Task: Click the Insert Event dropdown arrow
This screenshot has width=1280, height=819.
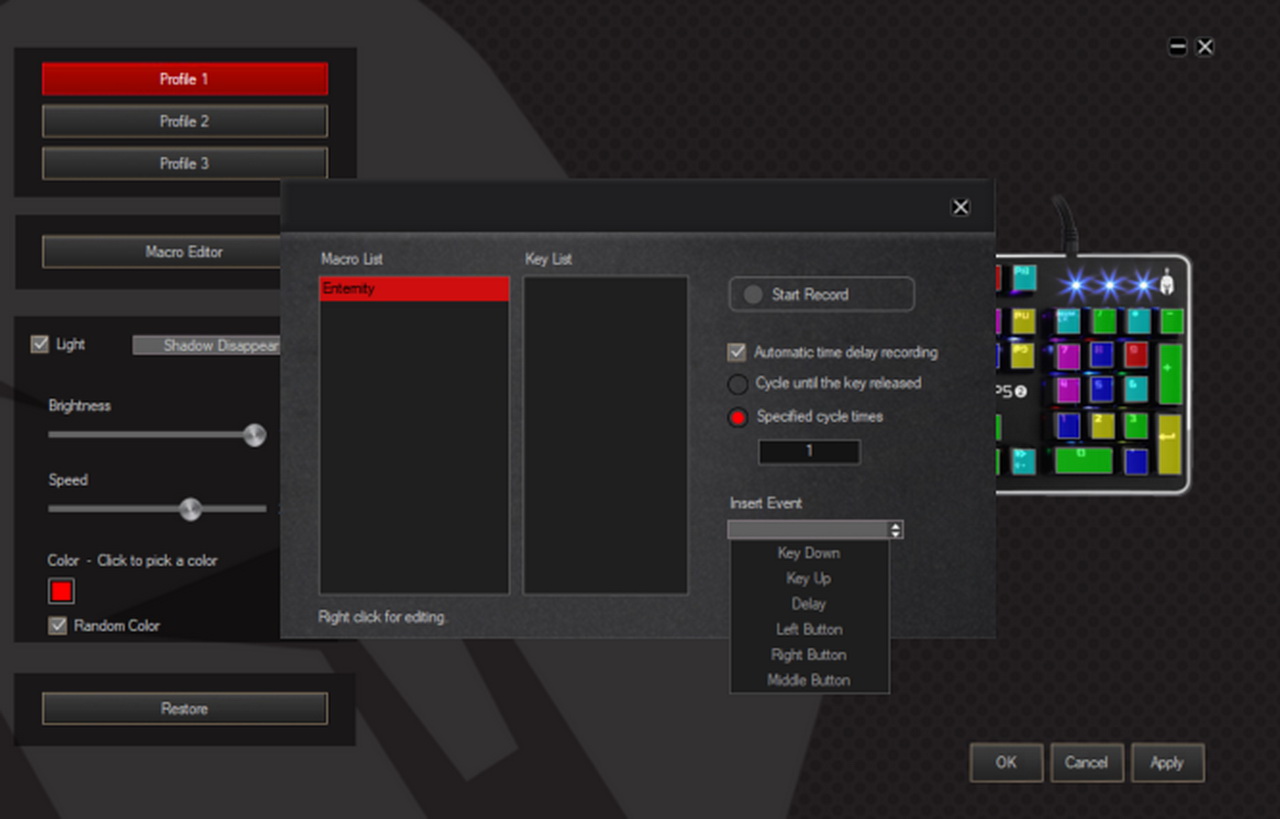Action: pyautogui.click(x=895, y=530)
